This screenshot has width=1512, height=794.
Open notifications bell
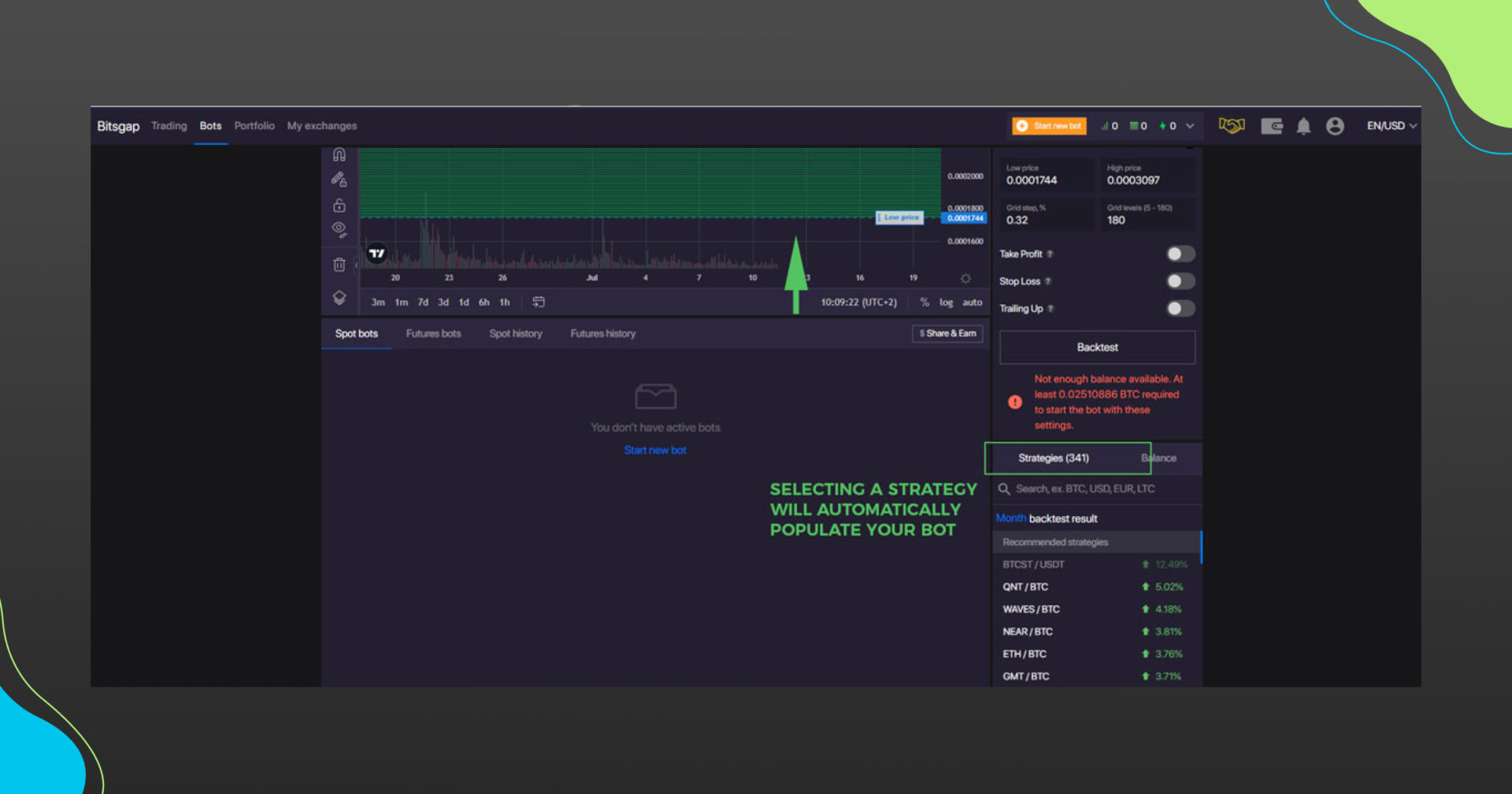point(1303,126)
